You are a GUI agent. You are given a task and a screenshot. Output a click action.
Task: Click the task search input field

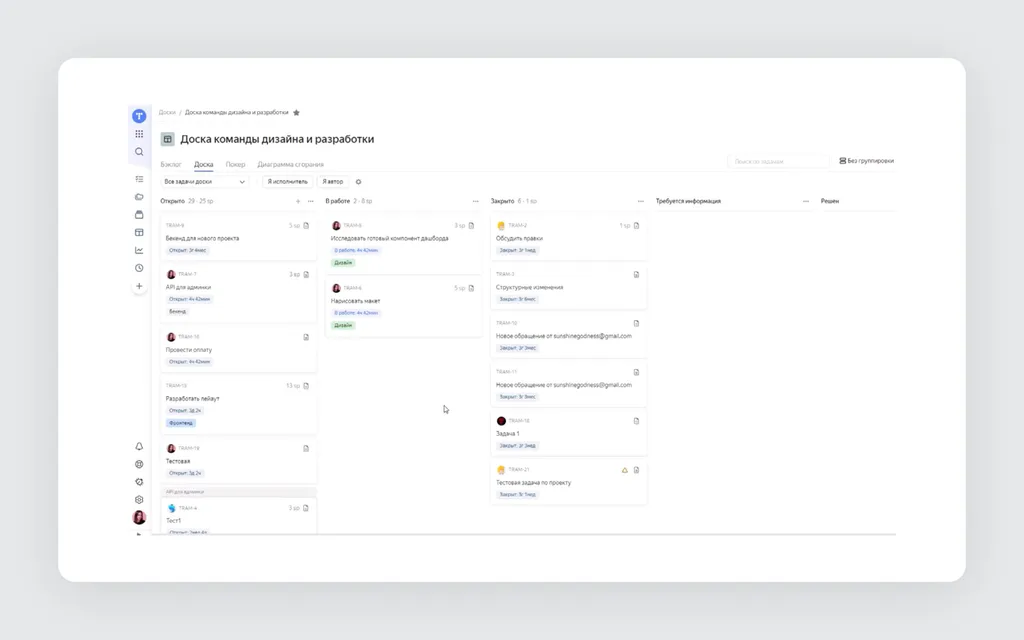(778, 161)
